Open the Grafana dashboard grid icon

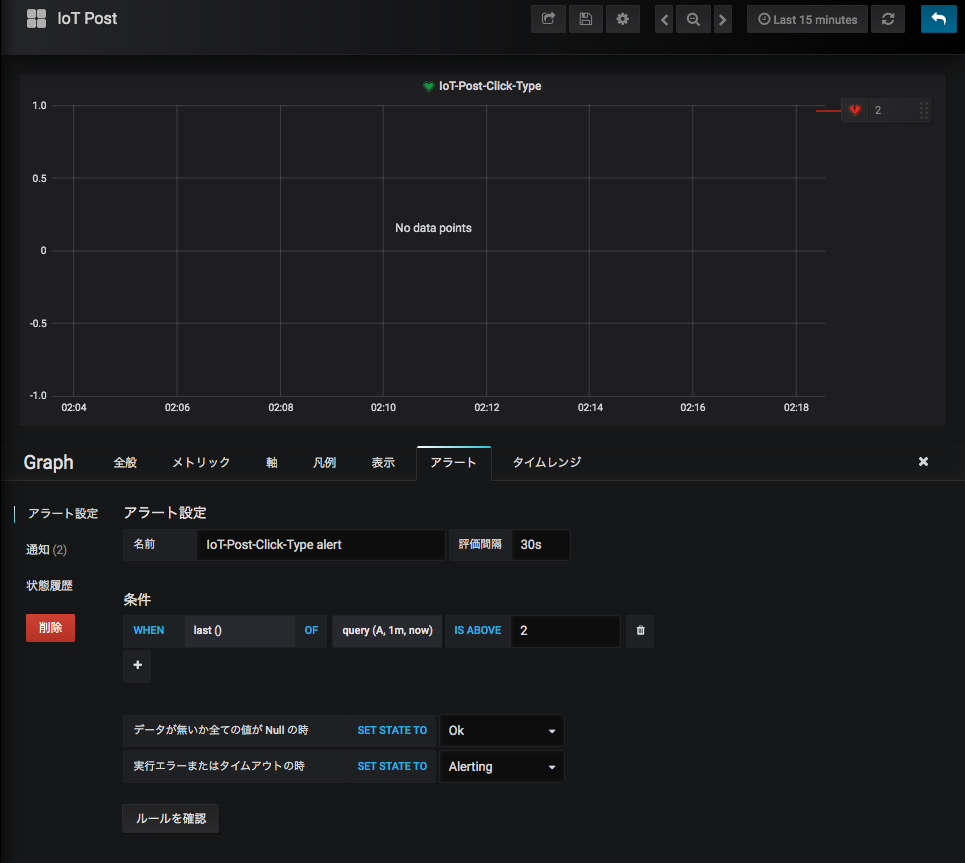click(x=36, y=18)
